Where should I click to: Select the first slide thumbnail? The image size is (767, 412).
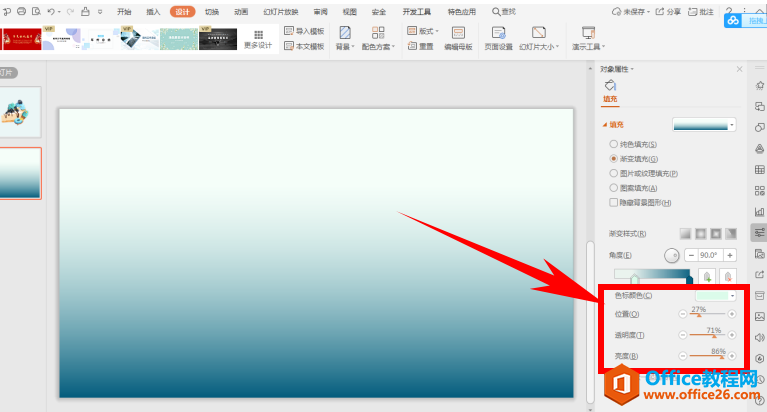click(x=21, y=111)
